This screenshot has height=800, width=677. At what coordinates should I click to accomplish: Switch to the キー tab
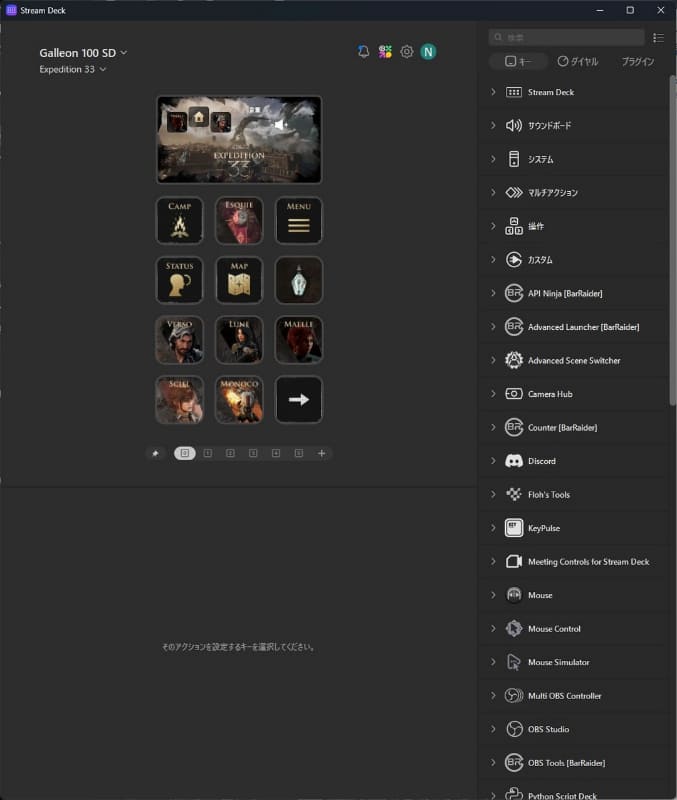pyautogui.click(x=518, y=61)
